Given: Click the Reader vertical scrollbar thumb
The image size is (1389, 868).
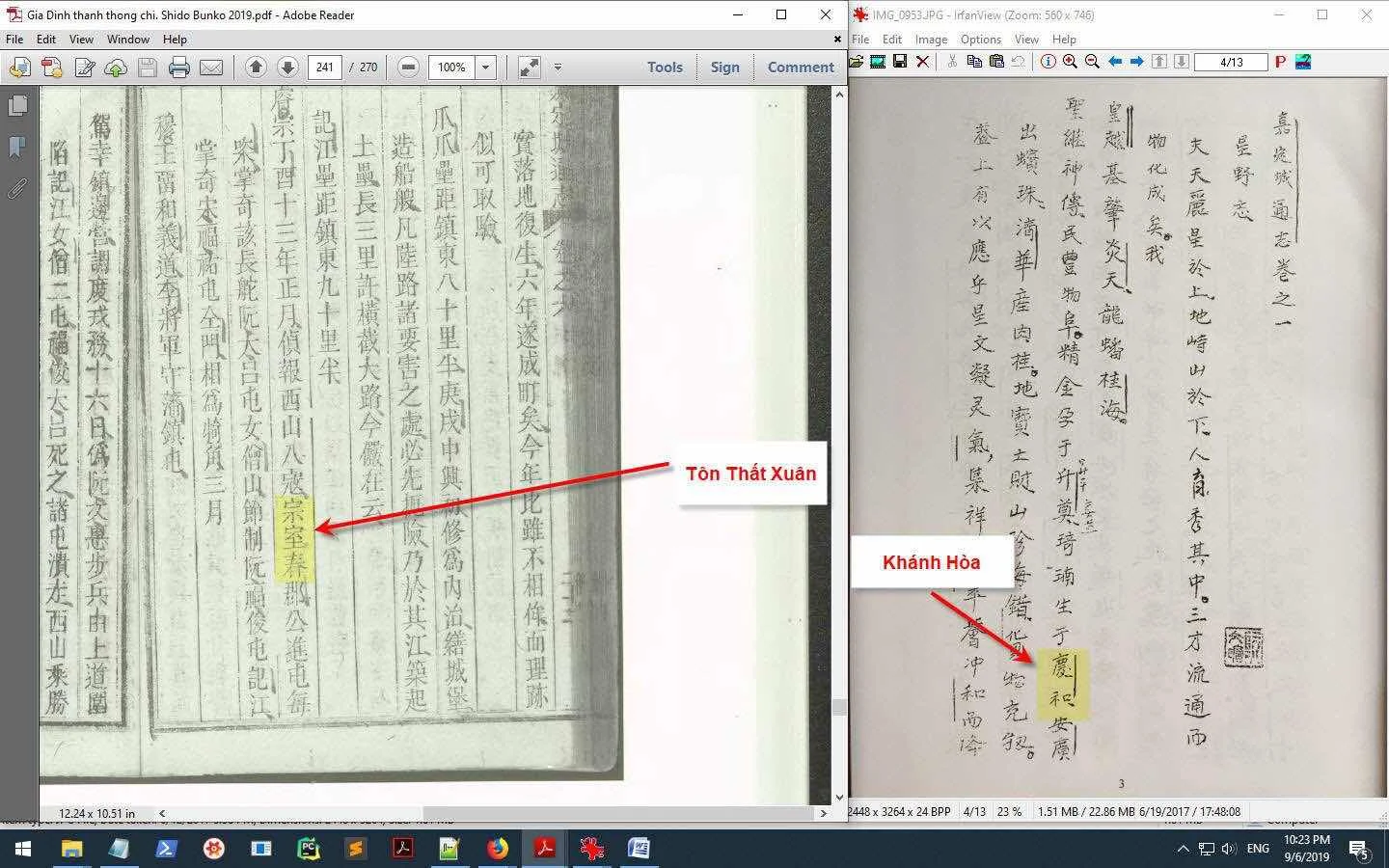Looking at the screenshot, I should pos(839,707).
